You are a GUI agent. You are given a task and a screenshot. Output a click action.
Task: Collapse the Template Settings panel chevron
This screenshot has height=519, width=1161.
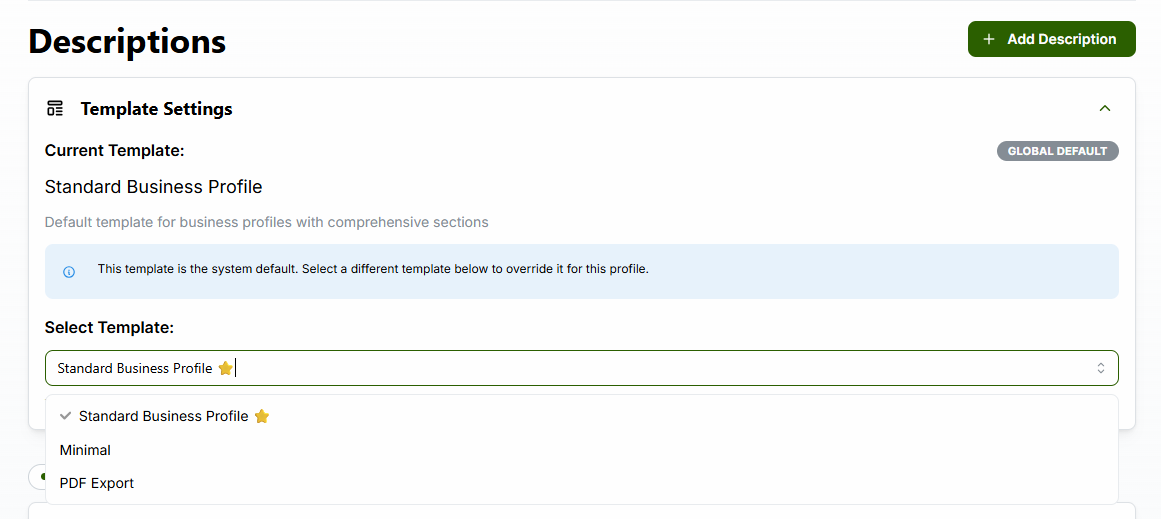1104,108
